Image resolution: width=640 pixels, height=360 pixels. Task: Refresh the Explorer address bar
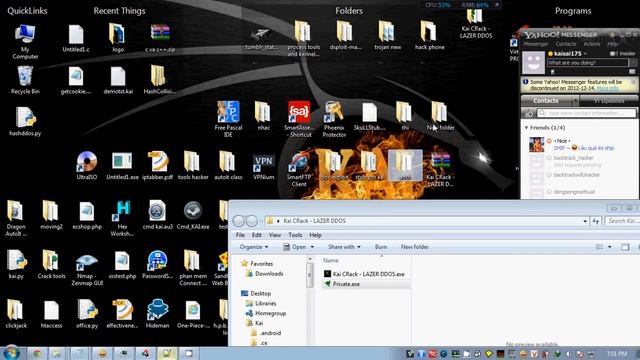596,221
